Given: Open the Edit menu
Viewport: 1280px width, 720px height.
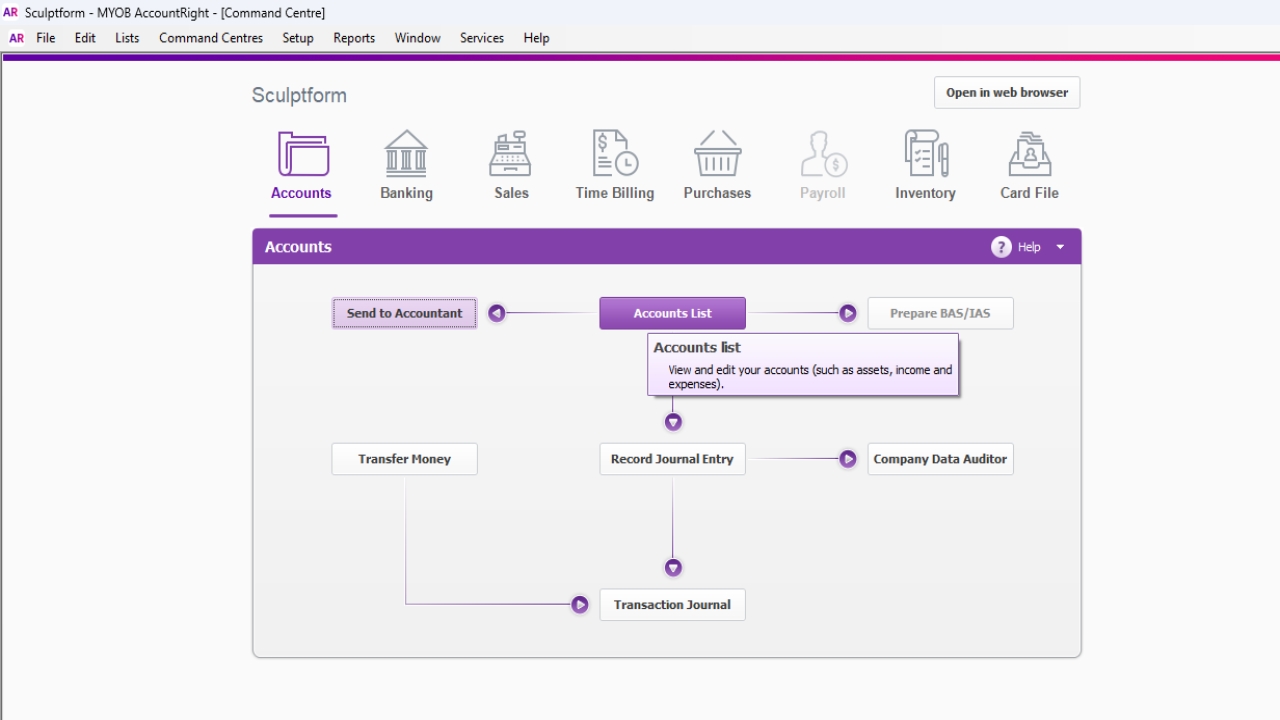Looking at the screenshot, I should (85, 38).
